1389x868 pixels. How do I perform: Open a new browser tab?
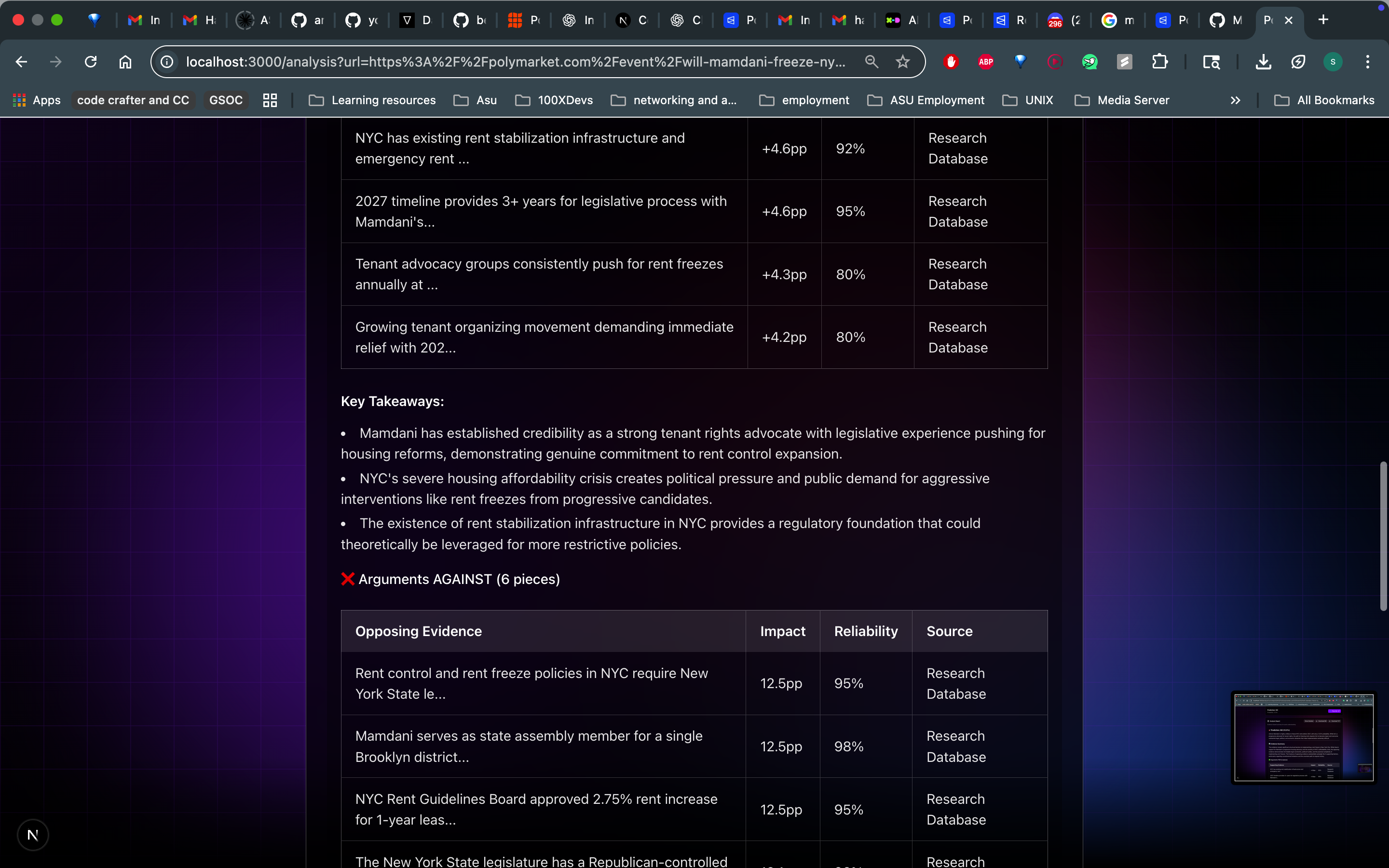[x=1323, y=19]
